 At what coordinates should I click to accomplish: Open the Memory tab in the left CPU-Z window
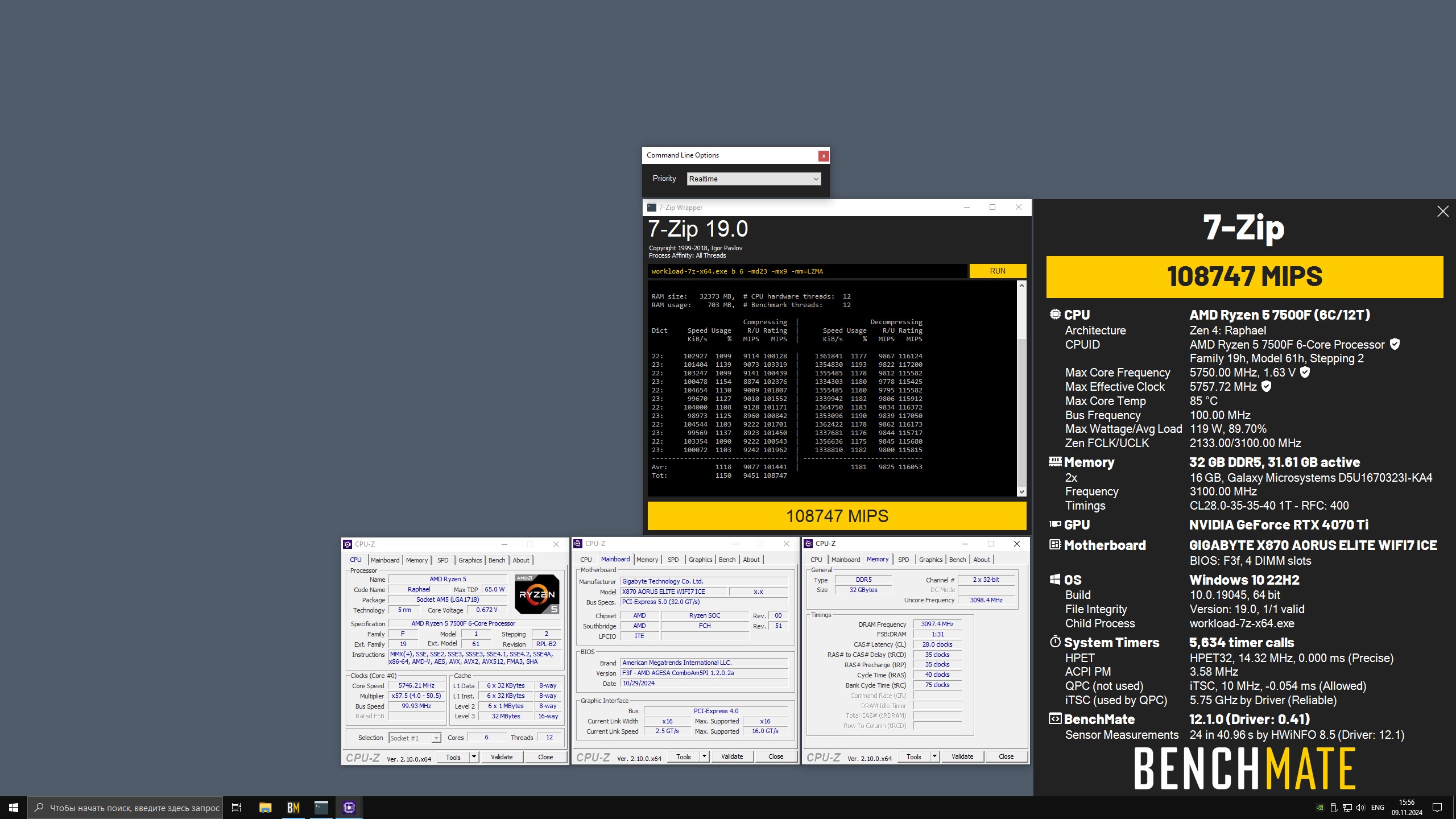point(417,560)
